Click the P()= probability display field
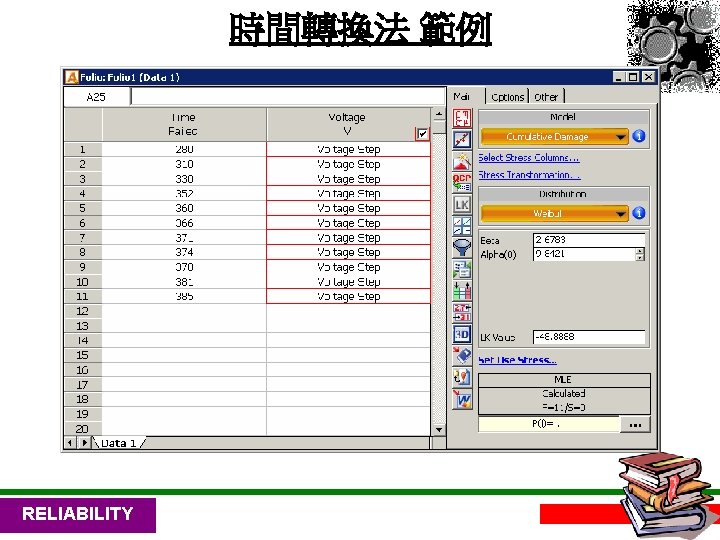This screenshot has height=540, width=720. (x=549, y=424)
